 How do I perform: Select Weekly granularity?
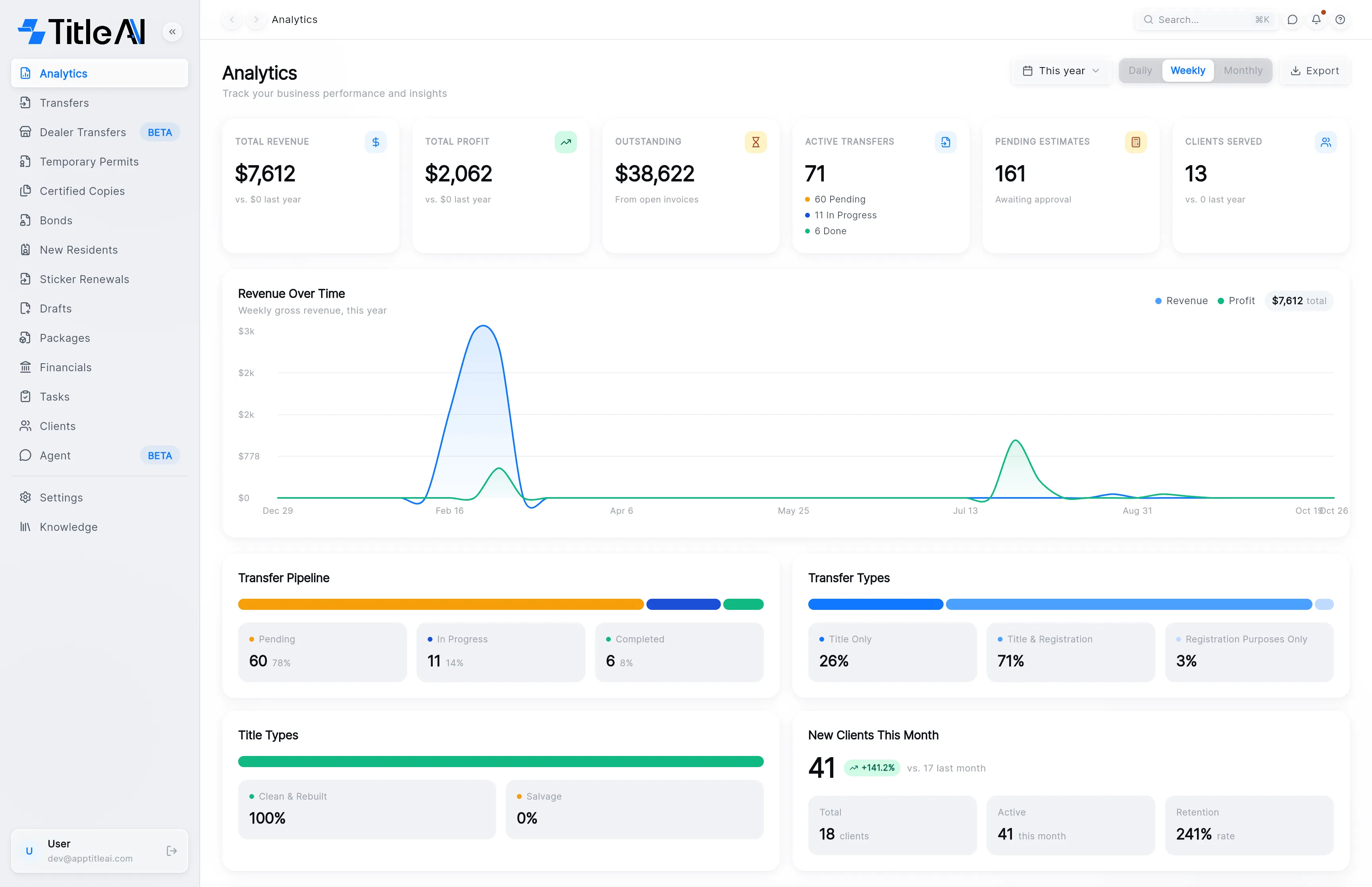coord(1188,71)
